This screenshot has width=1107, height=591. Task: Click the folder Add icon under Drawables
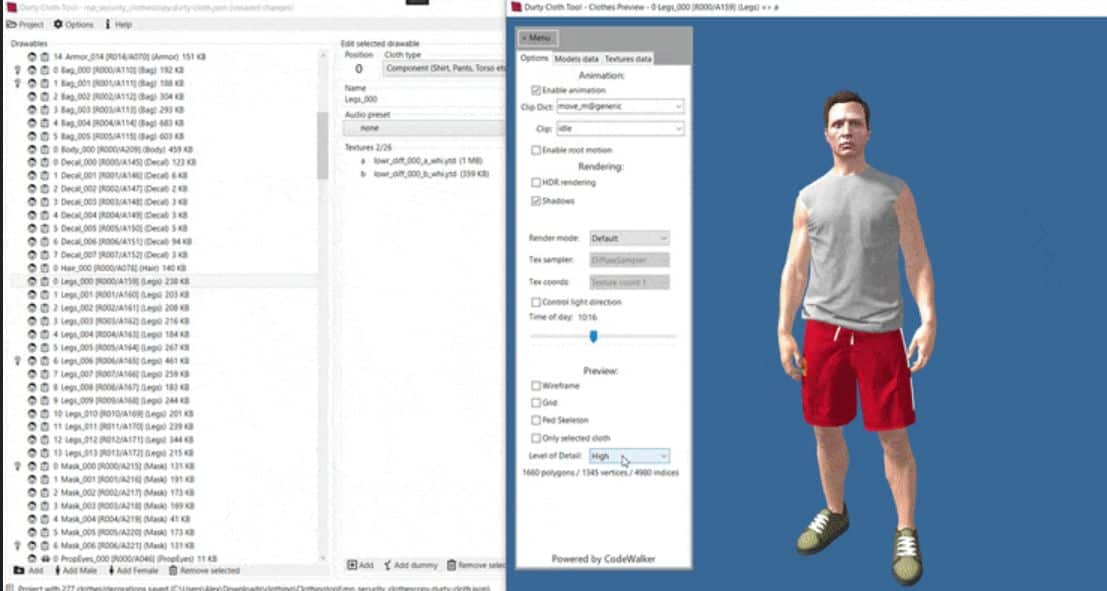point(18,570)
